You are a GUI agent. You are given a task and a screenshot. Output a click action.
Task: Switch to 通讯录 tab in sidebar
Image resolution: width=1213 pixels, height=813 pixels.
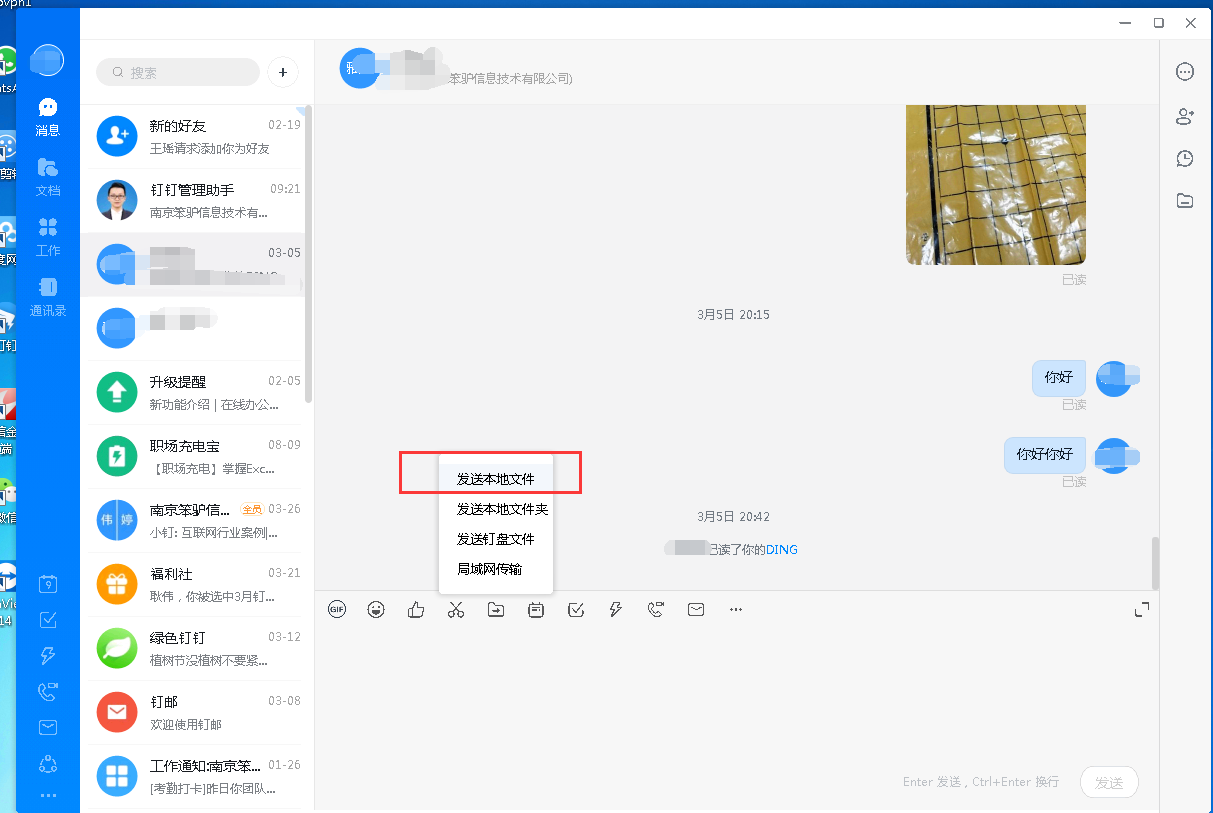coord(48,297)
